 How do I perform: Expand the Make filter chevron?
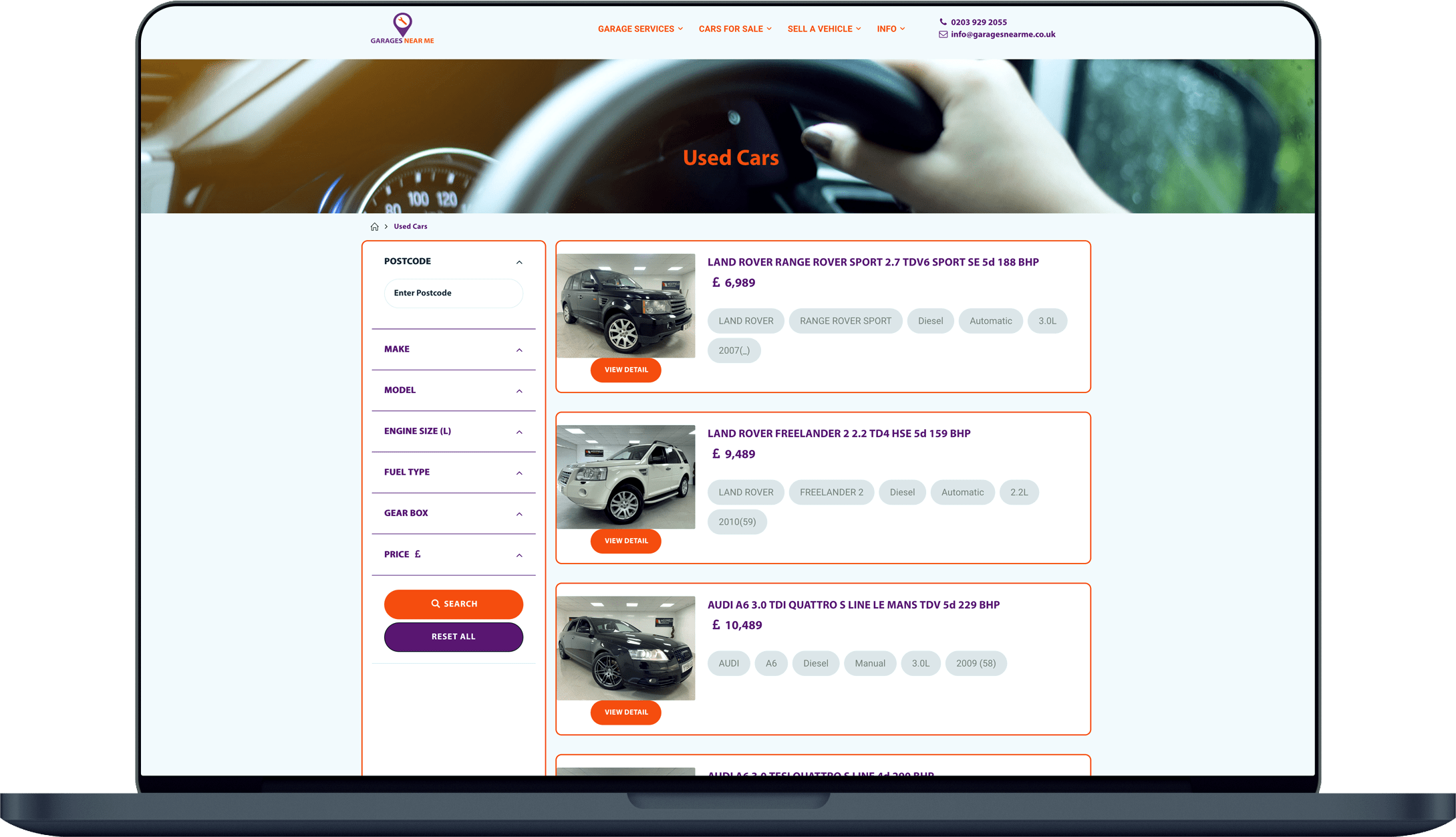click(x=519, y=350)
